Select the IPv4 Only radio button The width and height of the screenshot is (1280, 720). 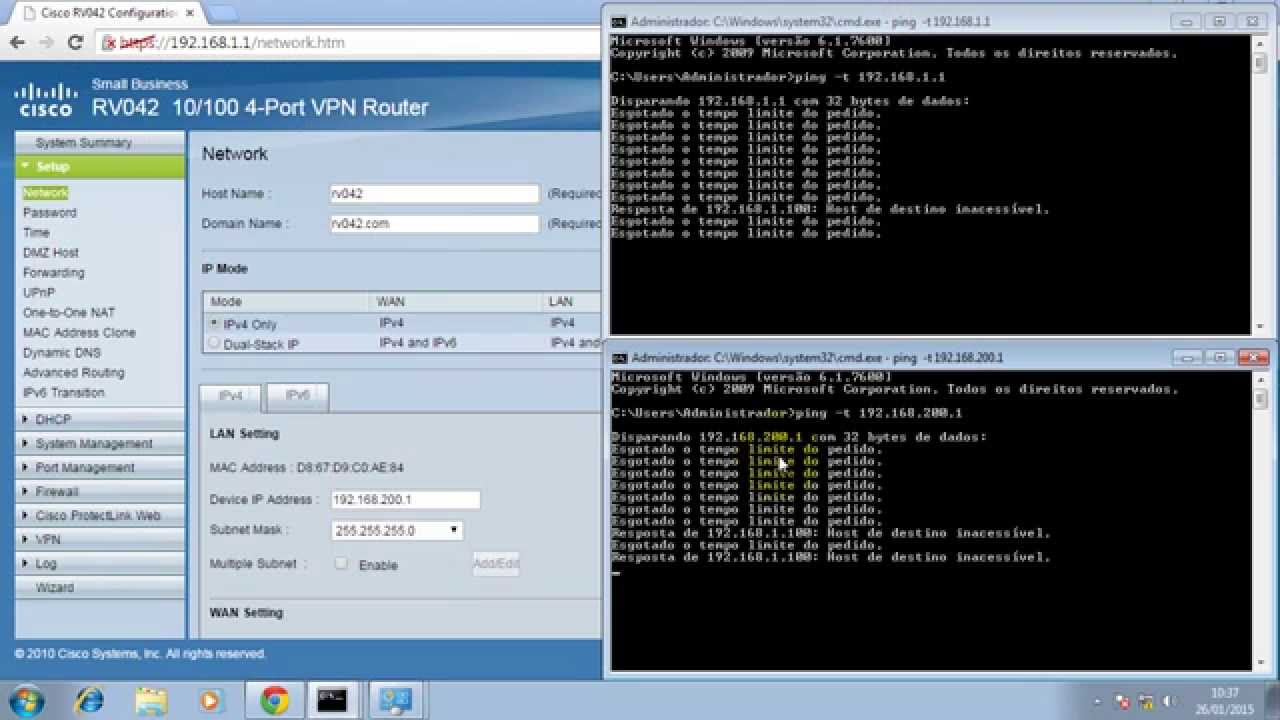[x=214, y=324]
